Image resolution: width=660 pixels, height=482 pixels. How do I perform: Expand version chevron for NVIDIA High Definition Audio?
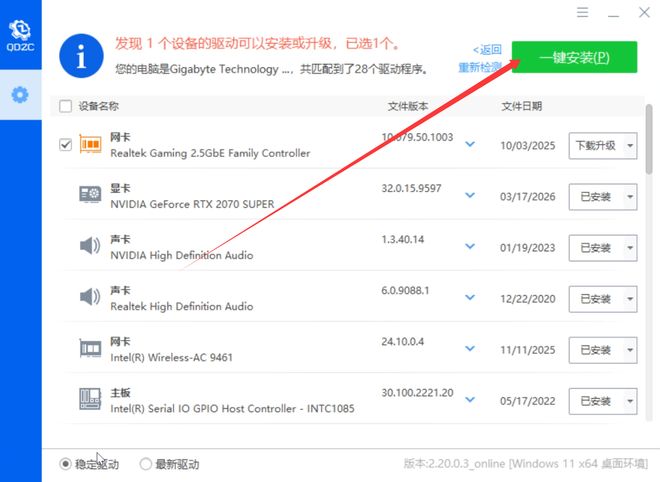pyautogui.click(x=470, y=246)
